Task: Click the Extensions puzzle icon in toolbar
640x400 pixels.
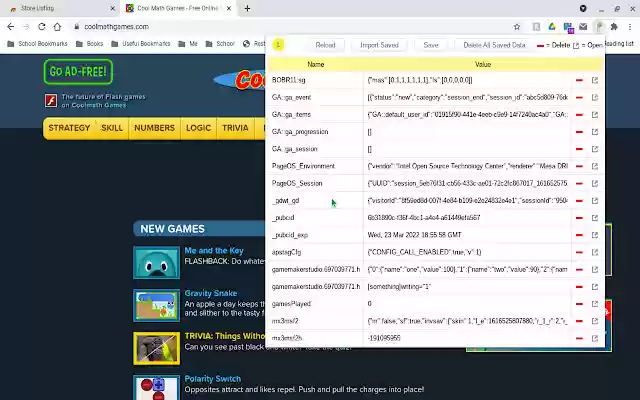Action: point(613,27)
